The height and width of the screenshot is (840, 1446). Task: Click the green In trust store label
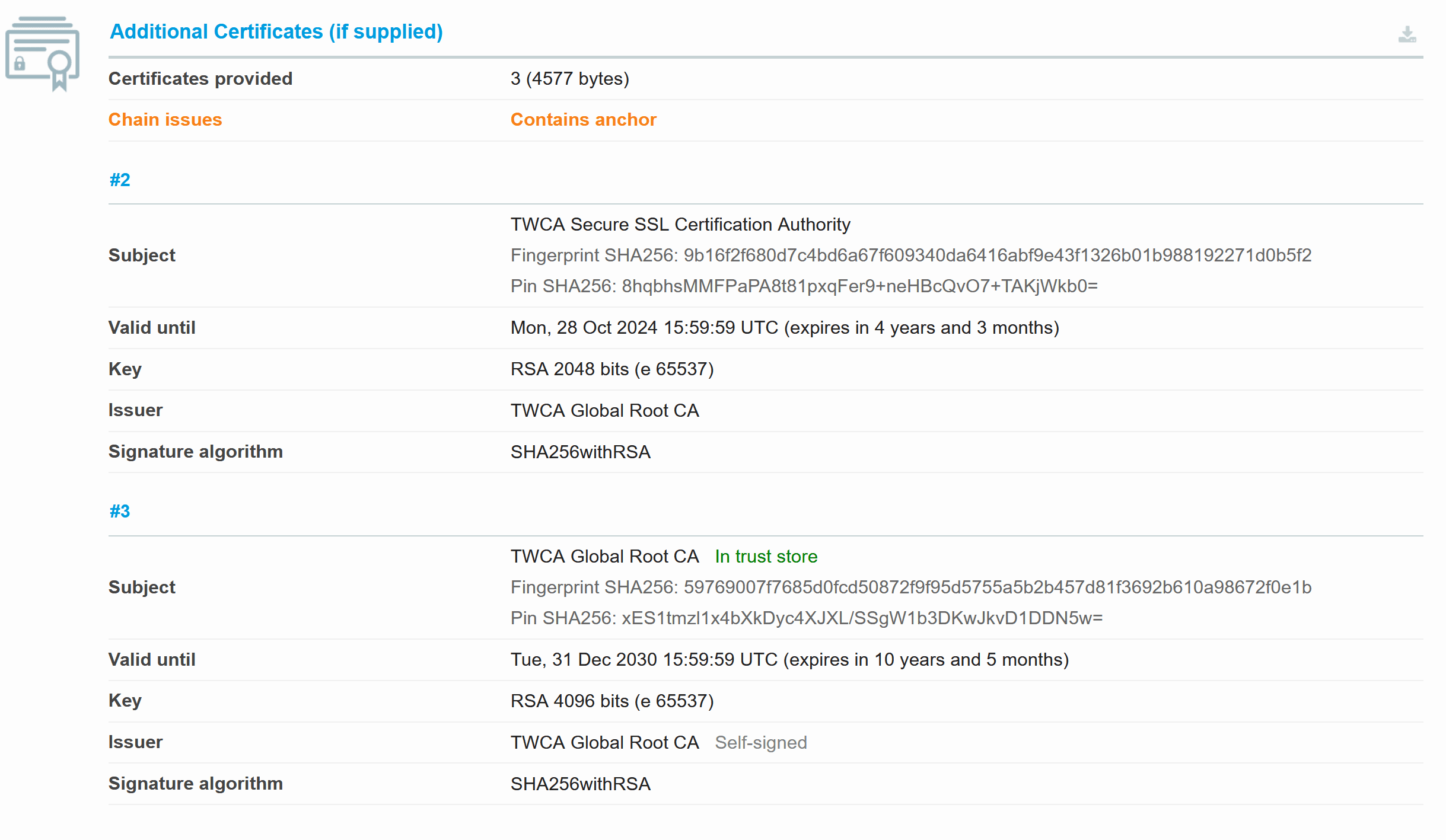(x=766, y=557)
